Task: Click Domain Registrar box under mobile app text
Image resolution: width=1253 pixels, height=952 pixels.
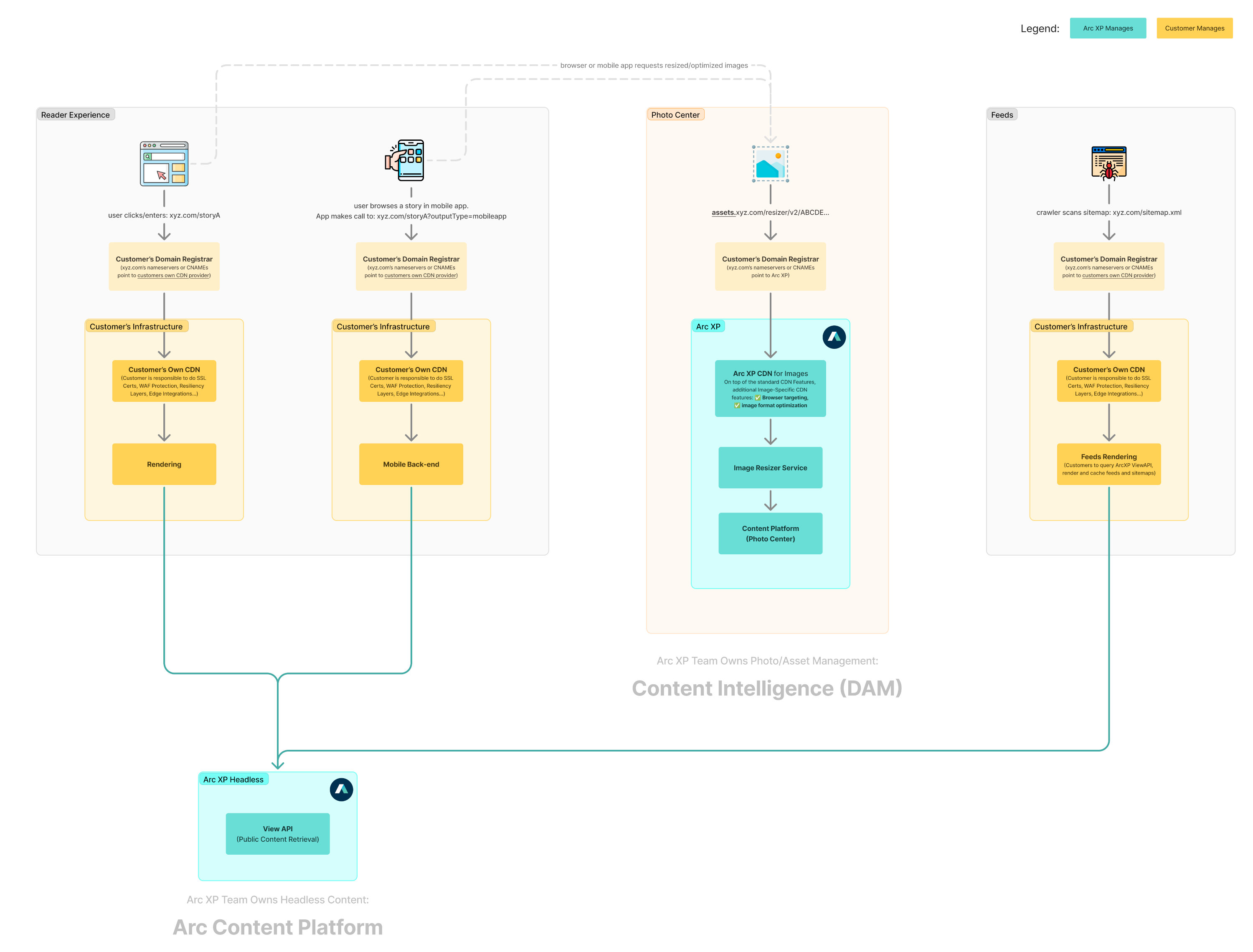Action: click(411, 267)
